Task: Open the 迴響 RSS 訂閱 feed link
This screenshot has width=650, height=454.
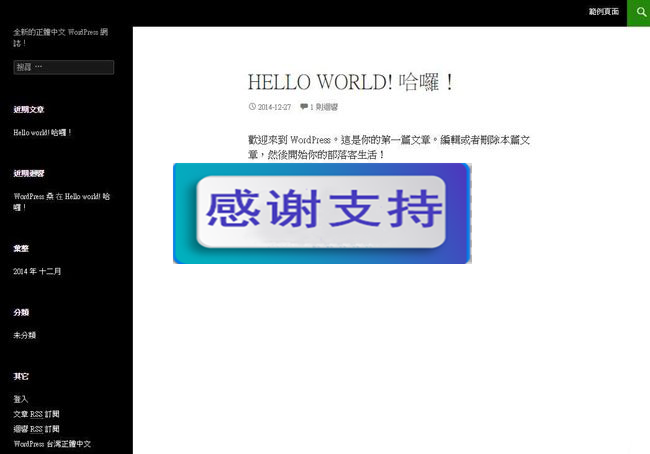Action: pos(36,429)
